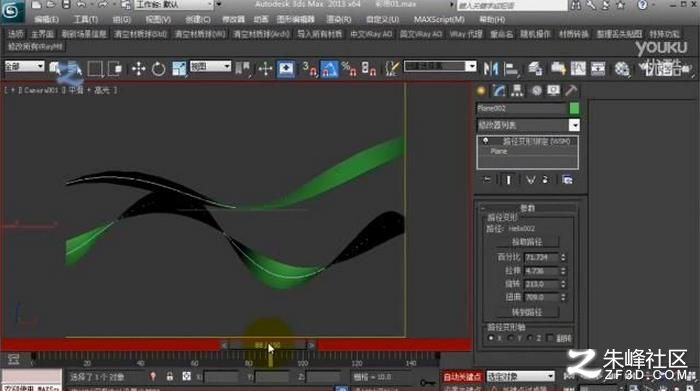Open the Material Editor icon
Screen dimensions: 700x391
click(x=621, y=69)
